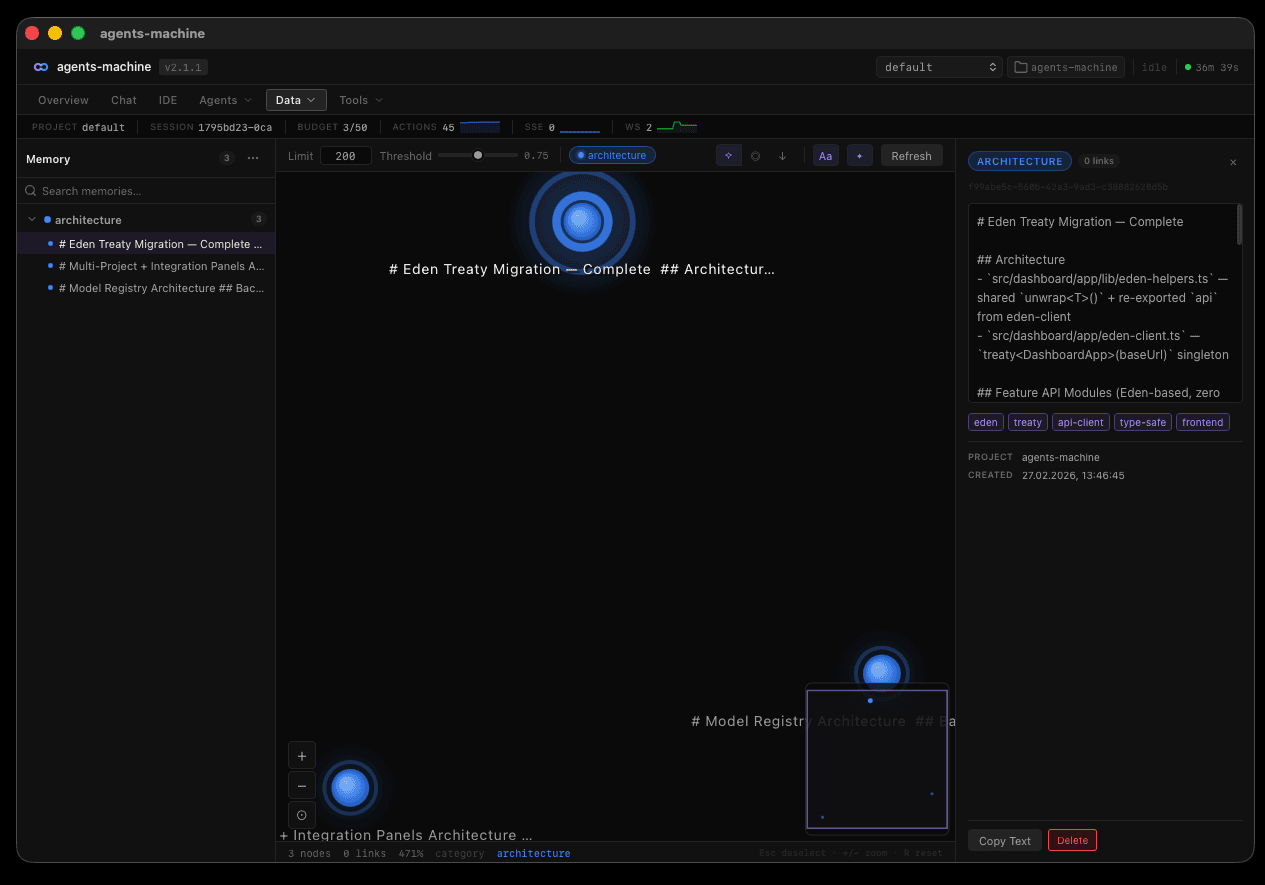Switch to the Overview tab
Viewport: 1265px width, 885px height.
(63, 100)
